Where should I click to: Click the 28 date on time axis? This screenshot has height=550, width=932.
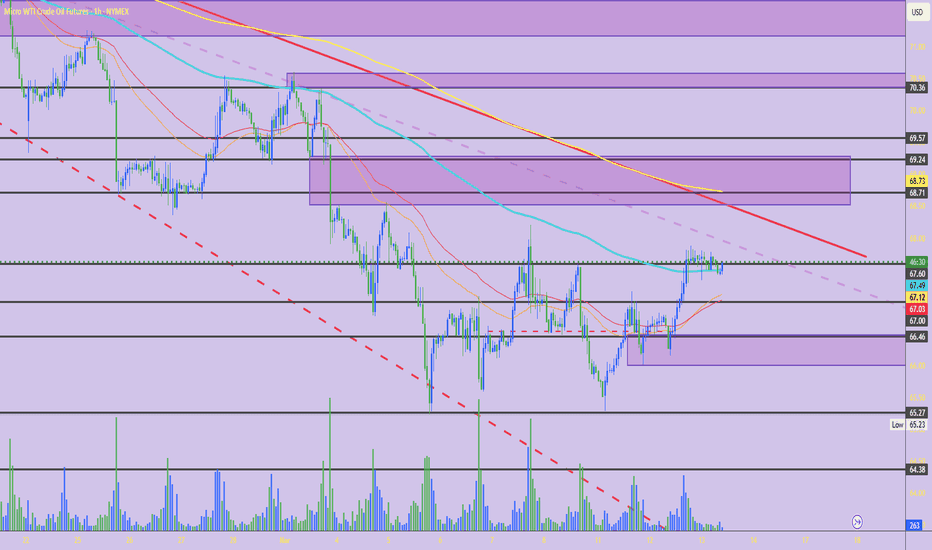coord(233,540)
